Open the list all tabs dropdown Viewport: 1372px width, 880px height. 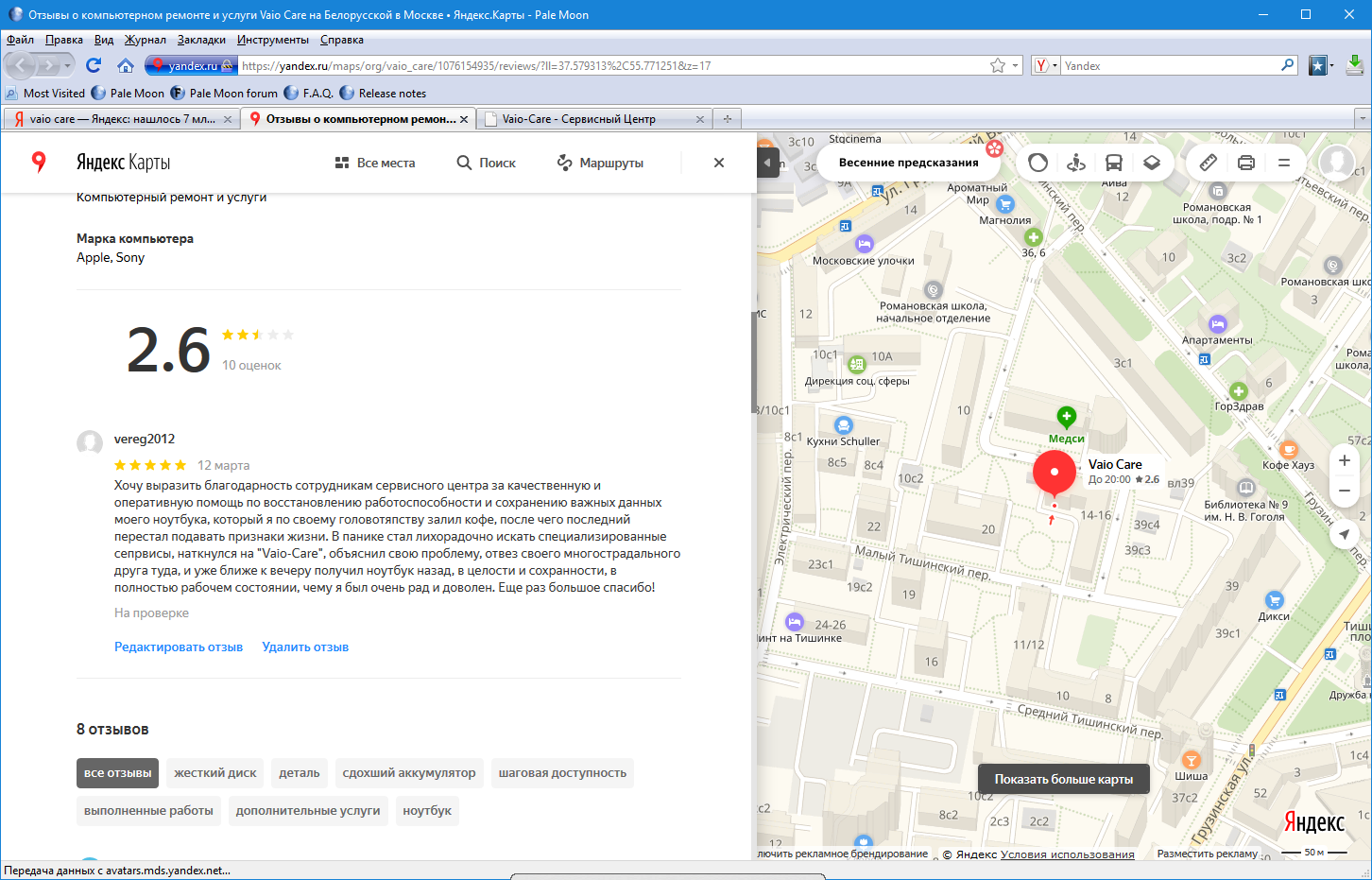coord(1362,118)
